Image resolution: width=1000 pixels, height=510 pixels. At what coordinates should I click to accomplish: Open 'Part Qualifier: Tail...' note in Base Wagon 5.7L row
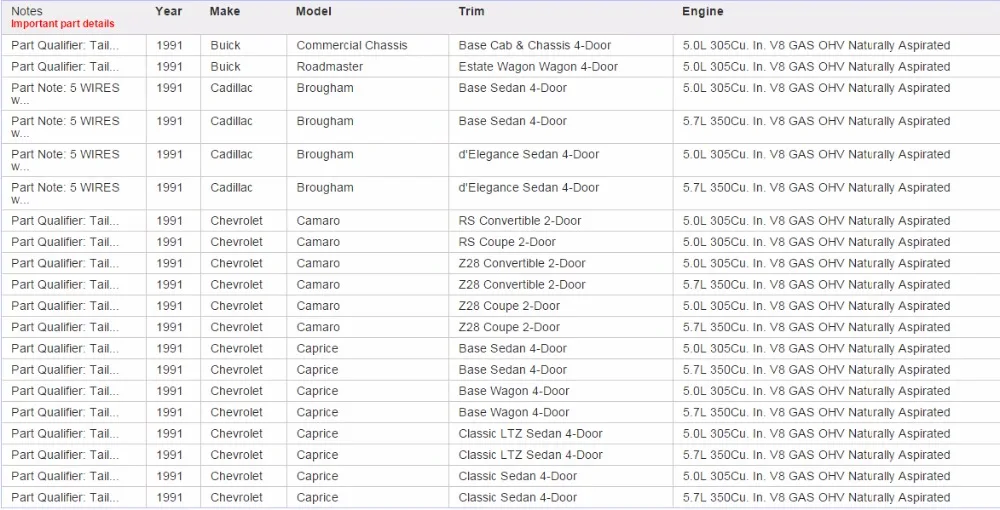(64, 412)
